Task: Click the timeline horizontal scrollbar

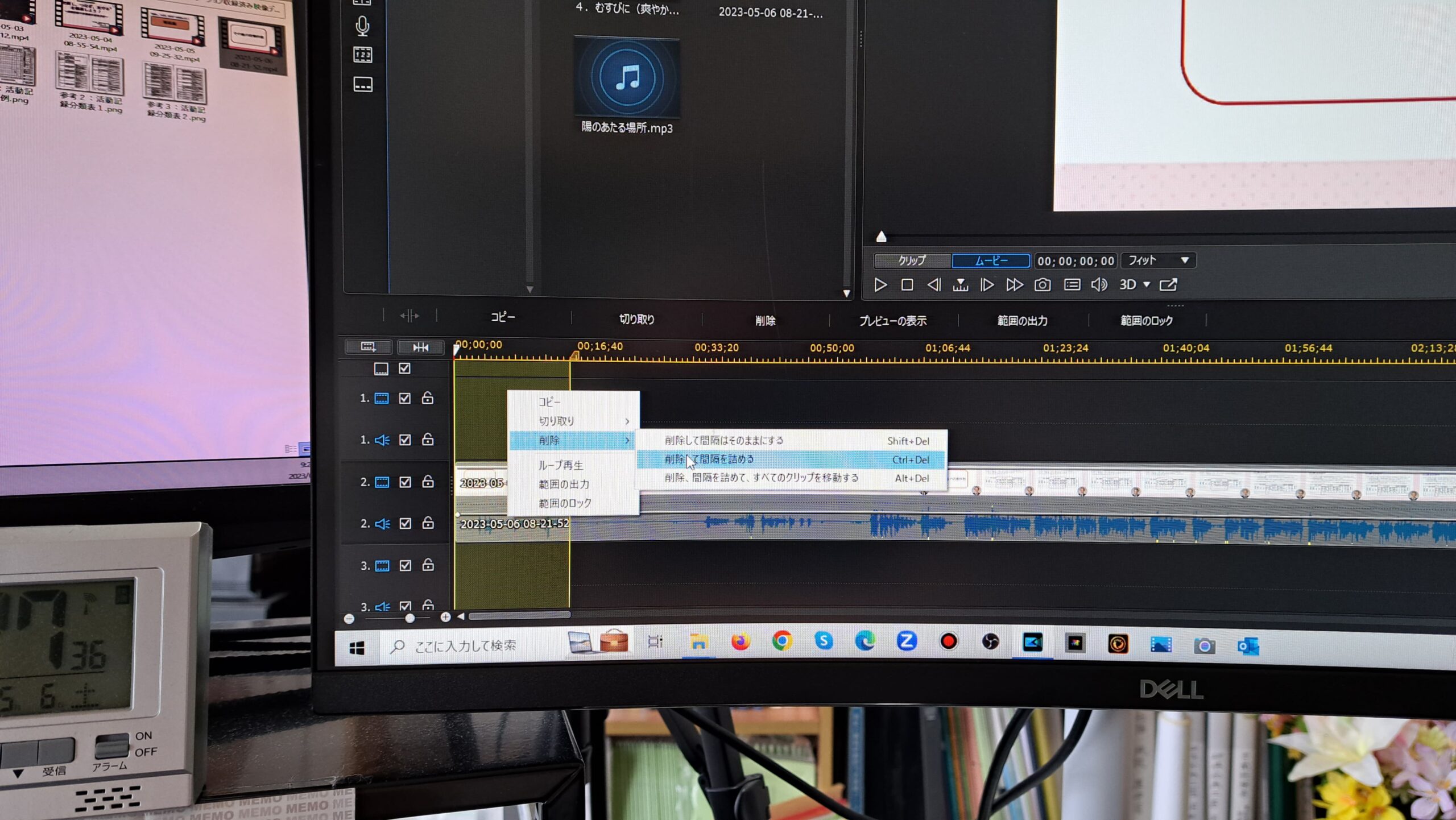Action: [x=519, y=615]
